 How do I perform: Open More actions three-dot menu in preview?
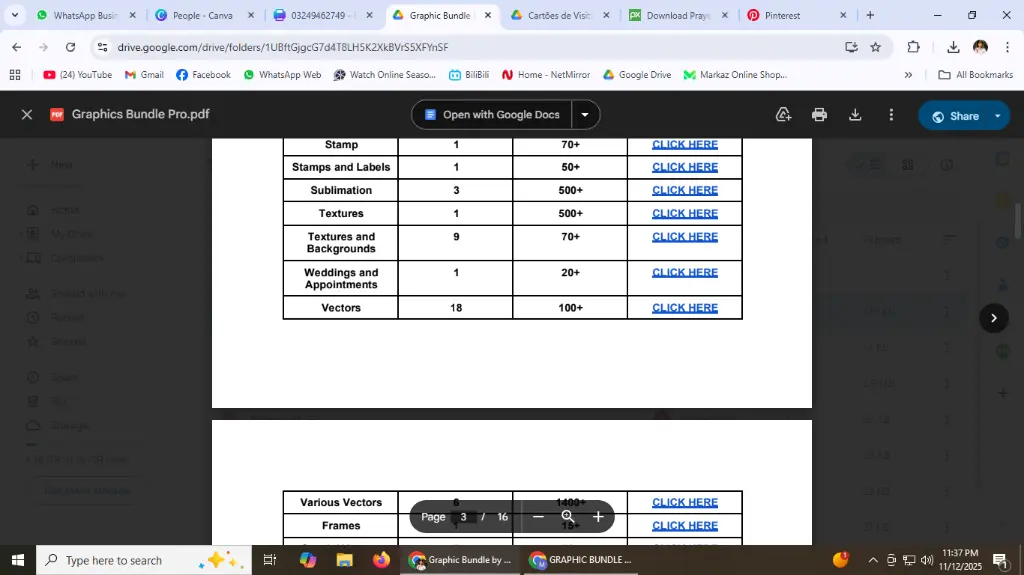(891, 115)
